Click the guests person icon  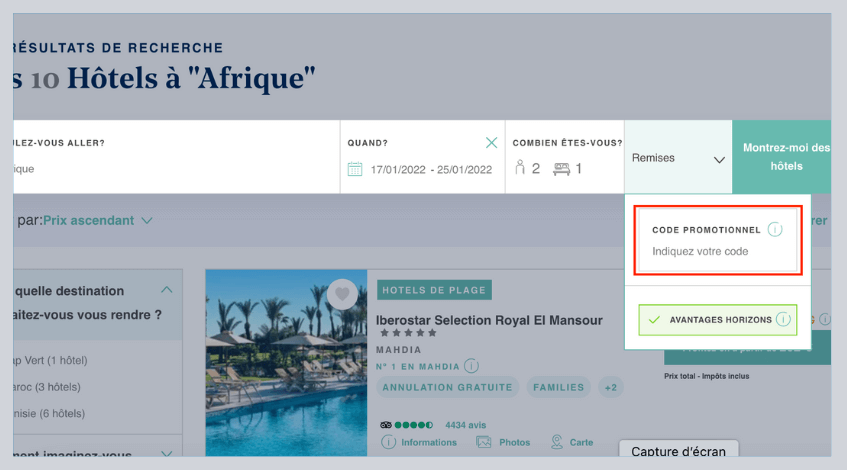[x=520, y=168]
